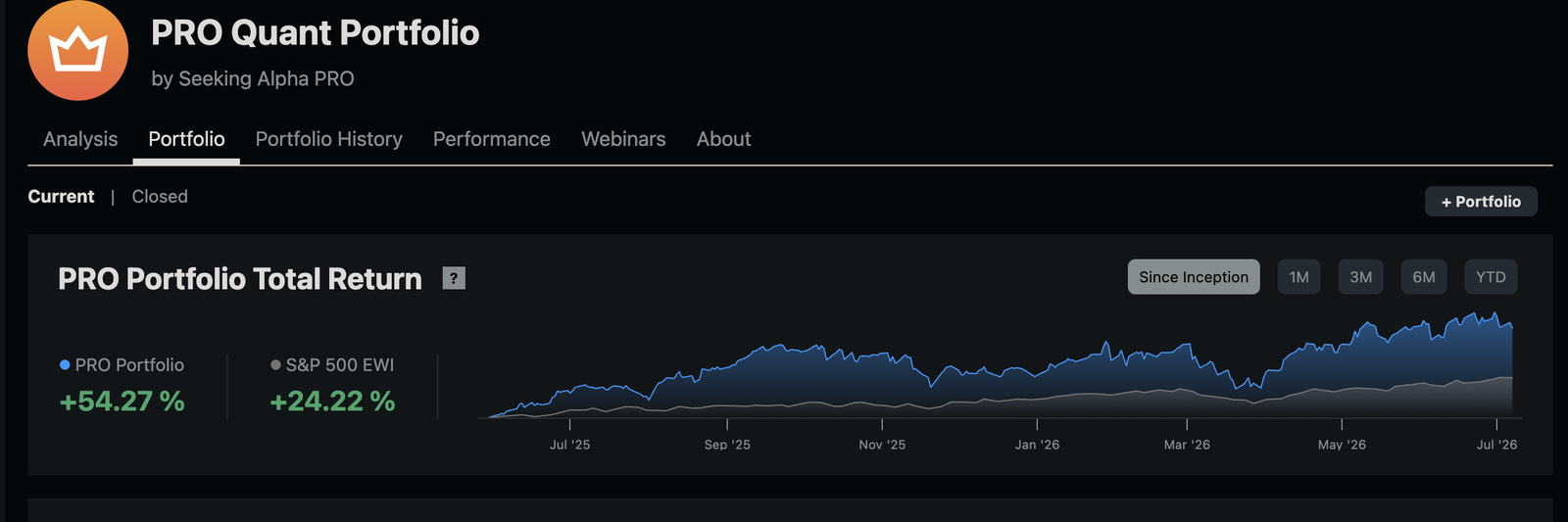
Task: Set chart range to 6M
Action: click(1424, 277)
